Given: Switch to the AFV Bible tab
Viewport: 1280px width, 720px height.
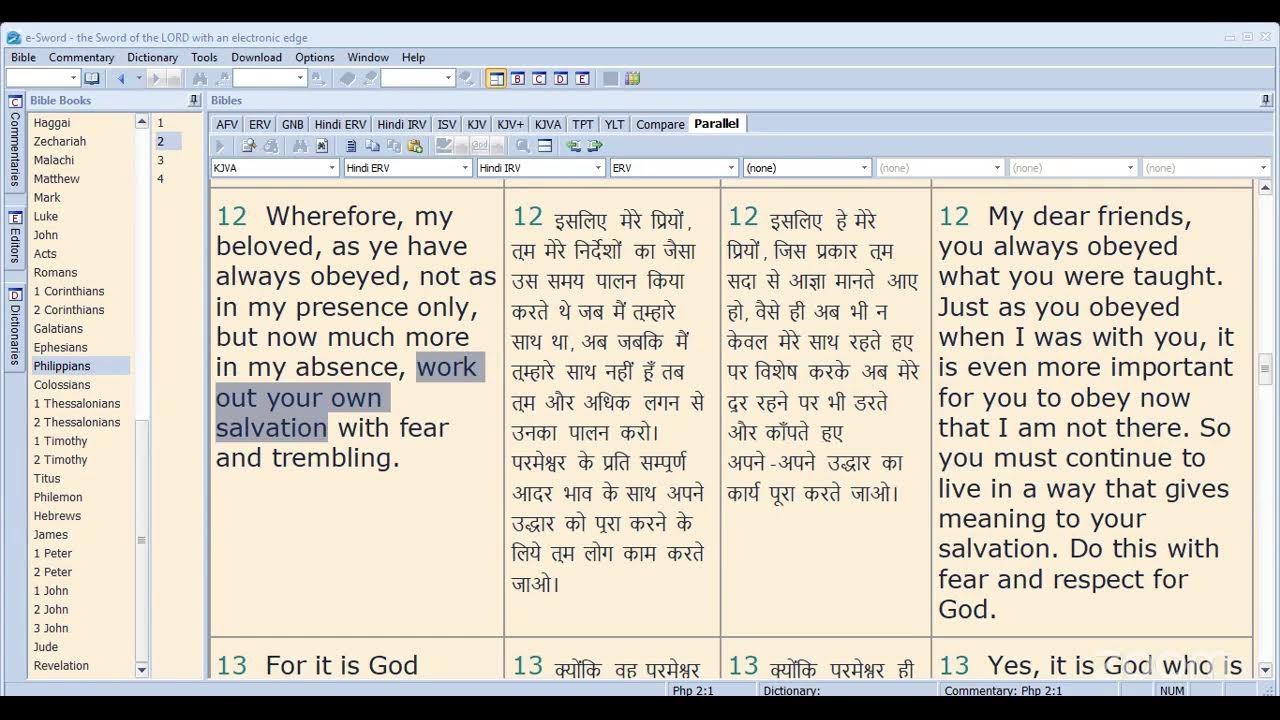Looking at the screenshot, I should (x=227, y=124).
